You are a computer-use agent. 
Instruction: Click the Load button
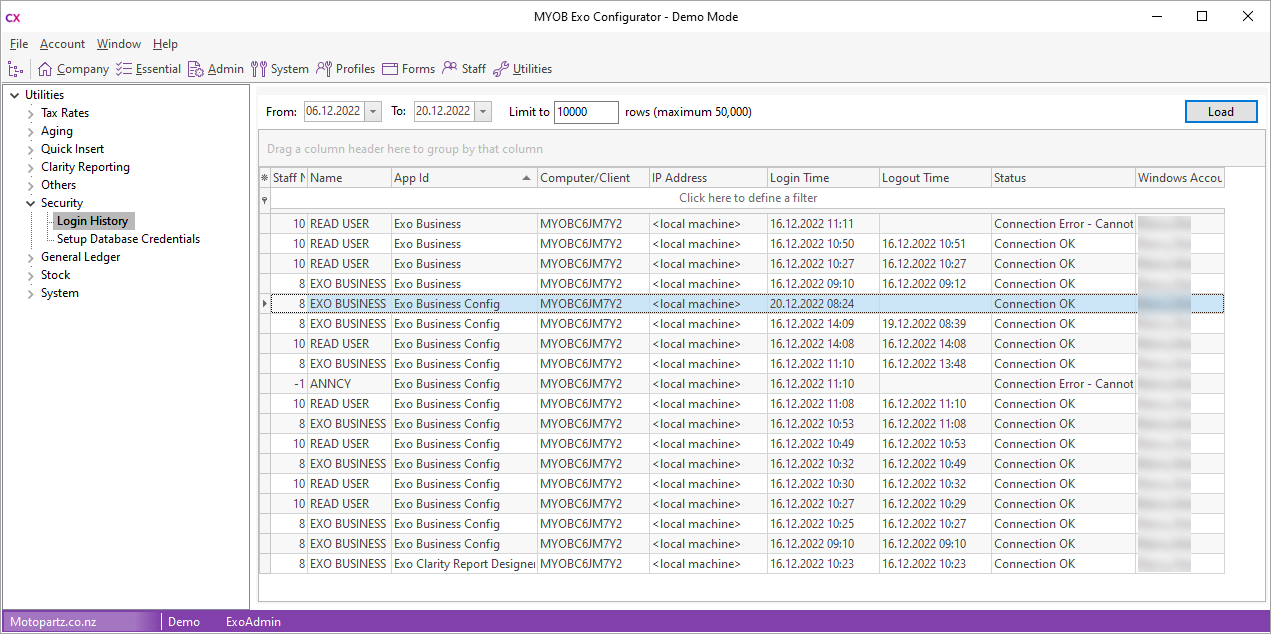(1221, 112)
